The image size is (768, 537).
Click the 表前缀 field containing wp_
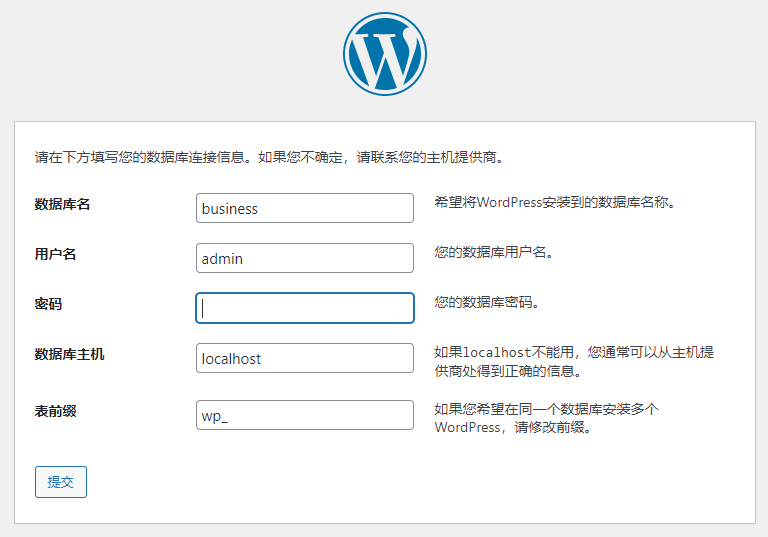coord(305,415)
